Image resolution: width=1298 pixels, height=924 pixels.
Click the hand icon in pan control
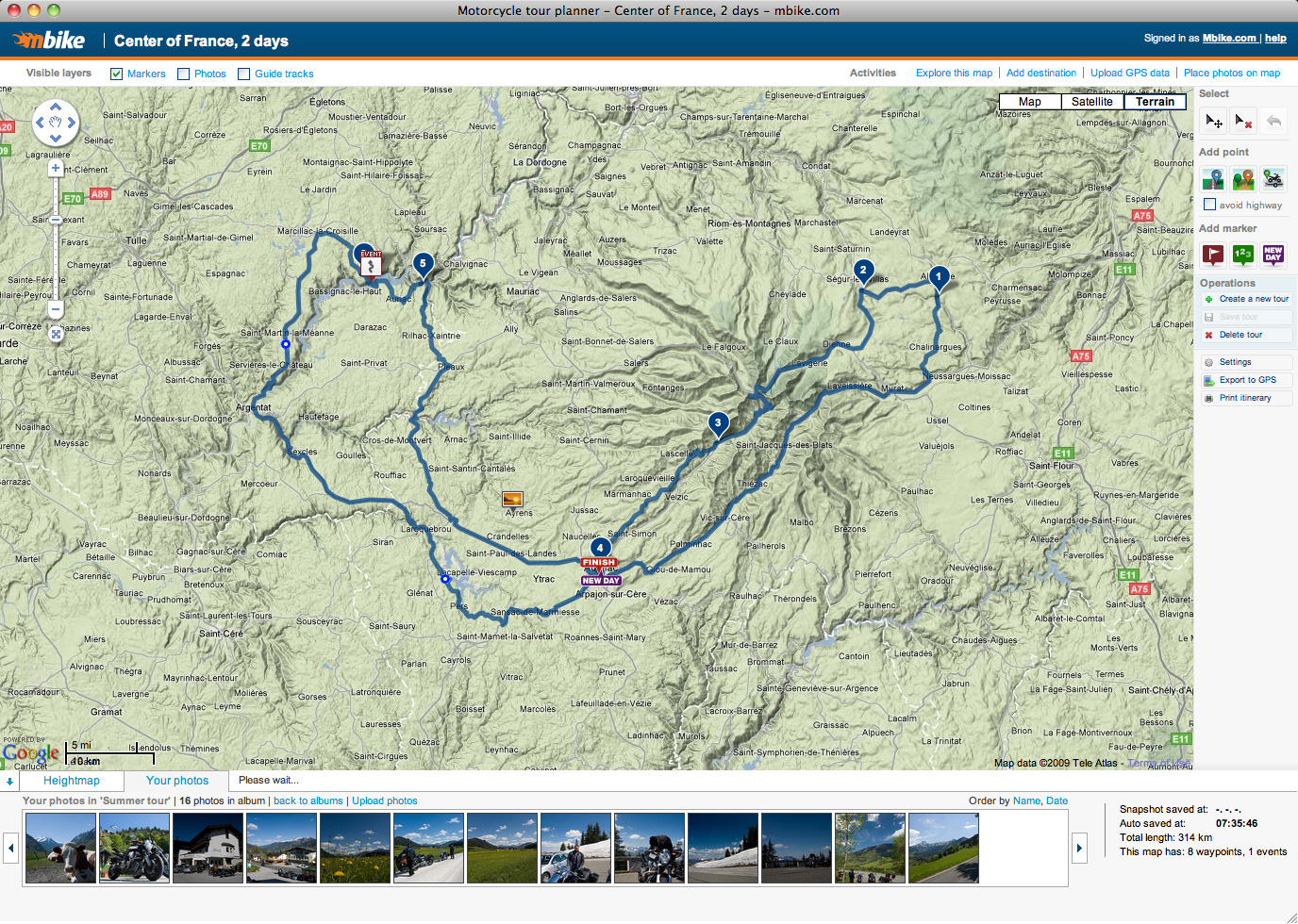tap(56, 122)
